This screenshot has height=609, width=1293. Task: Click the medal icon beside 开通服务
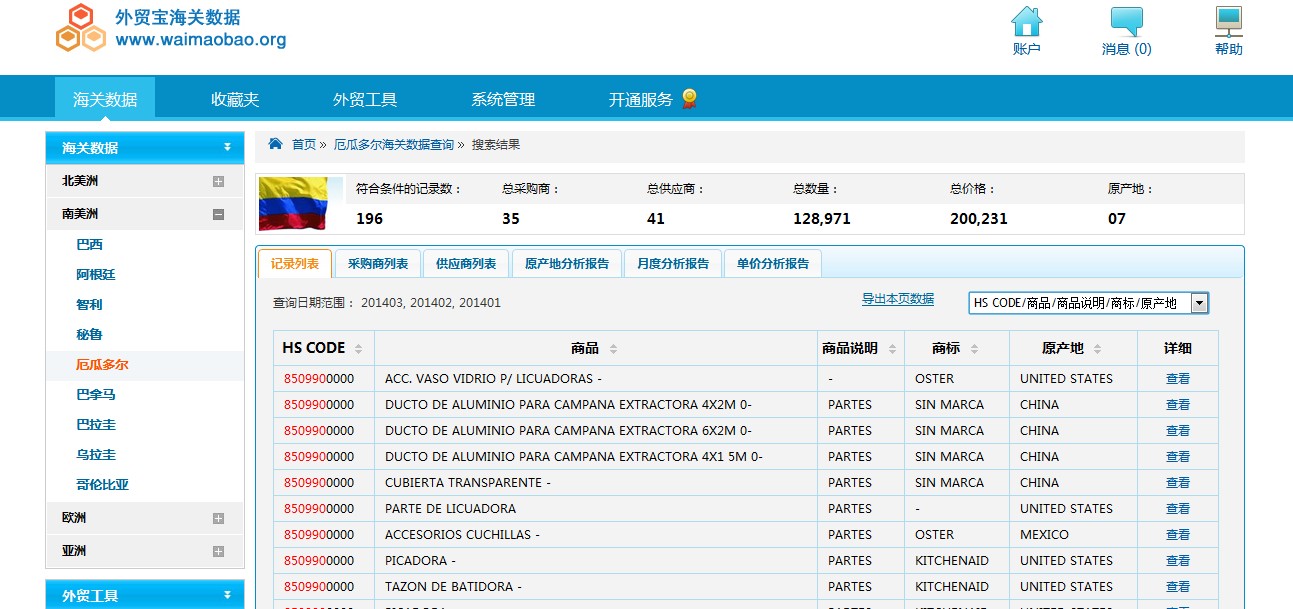689,98
